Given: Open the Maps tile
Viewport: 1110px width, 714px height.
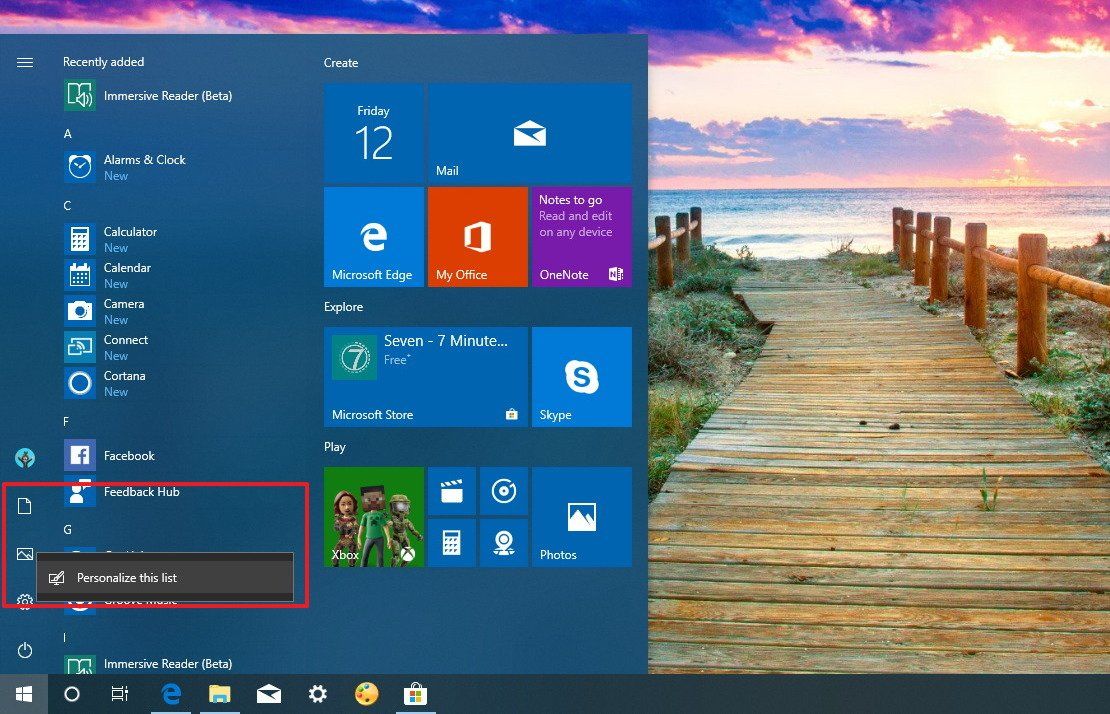Looking at the screenshot, I should [504, 542].
